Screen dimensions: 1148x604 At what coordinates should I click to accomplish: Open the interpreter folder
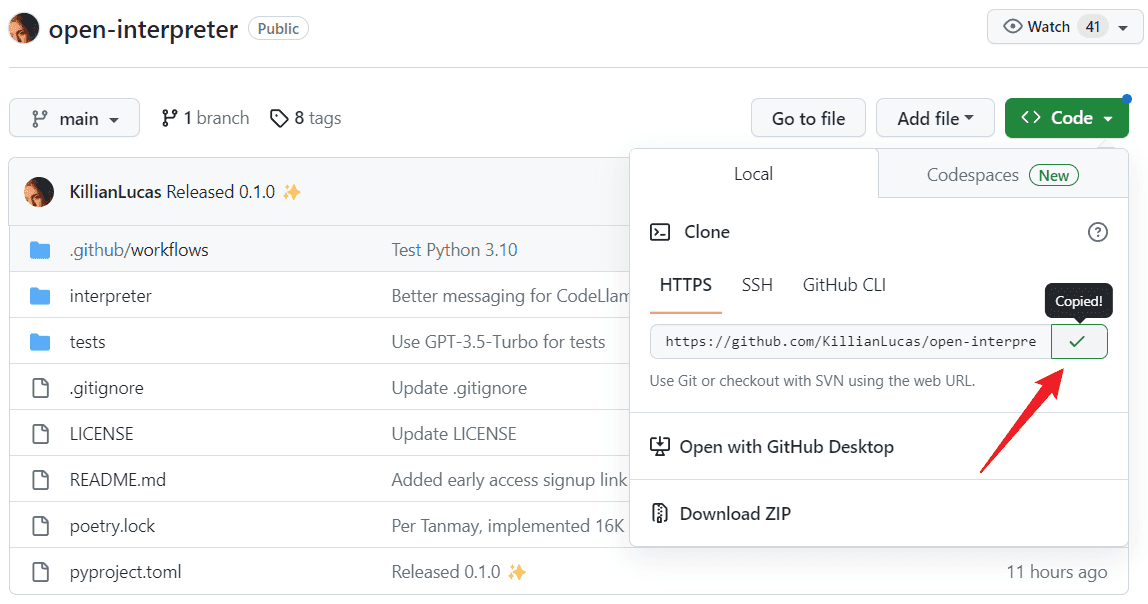(x=111, y=296)
